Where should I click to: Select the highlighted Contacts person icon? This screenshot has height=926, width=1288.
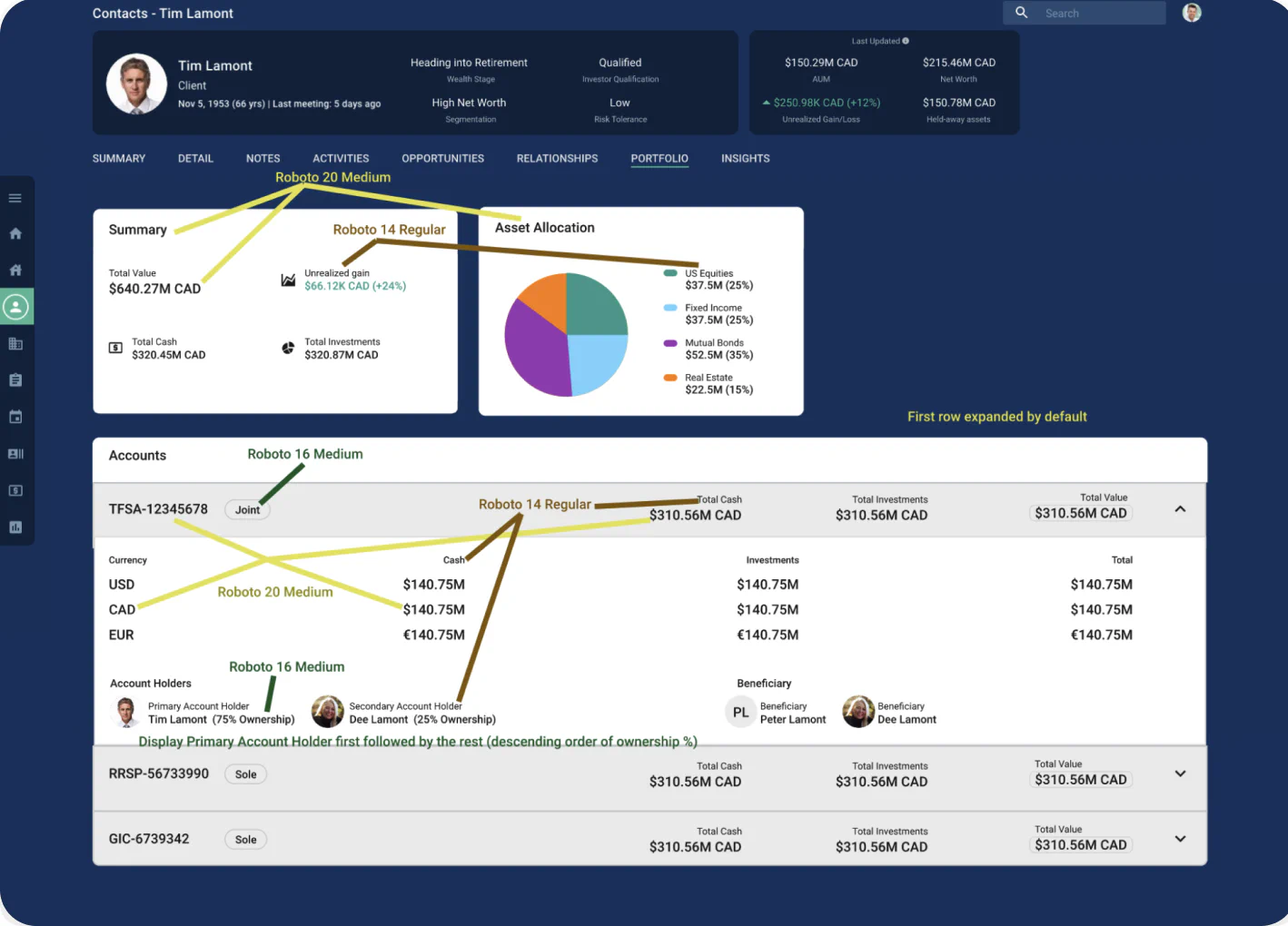coord(15,307)
